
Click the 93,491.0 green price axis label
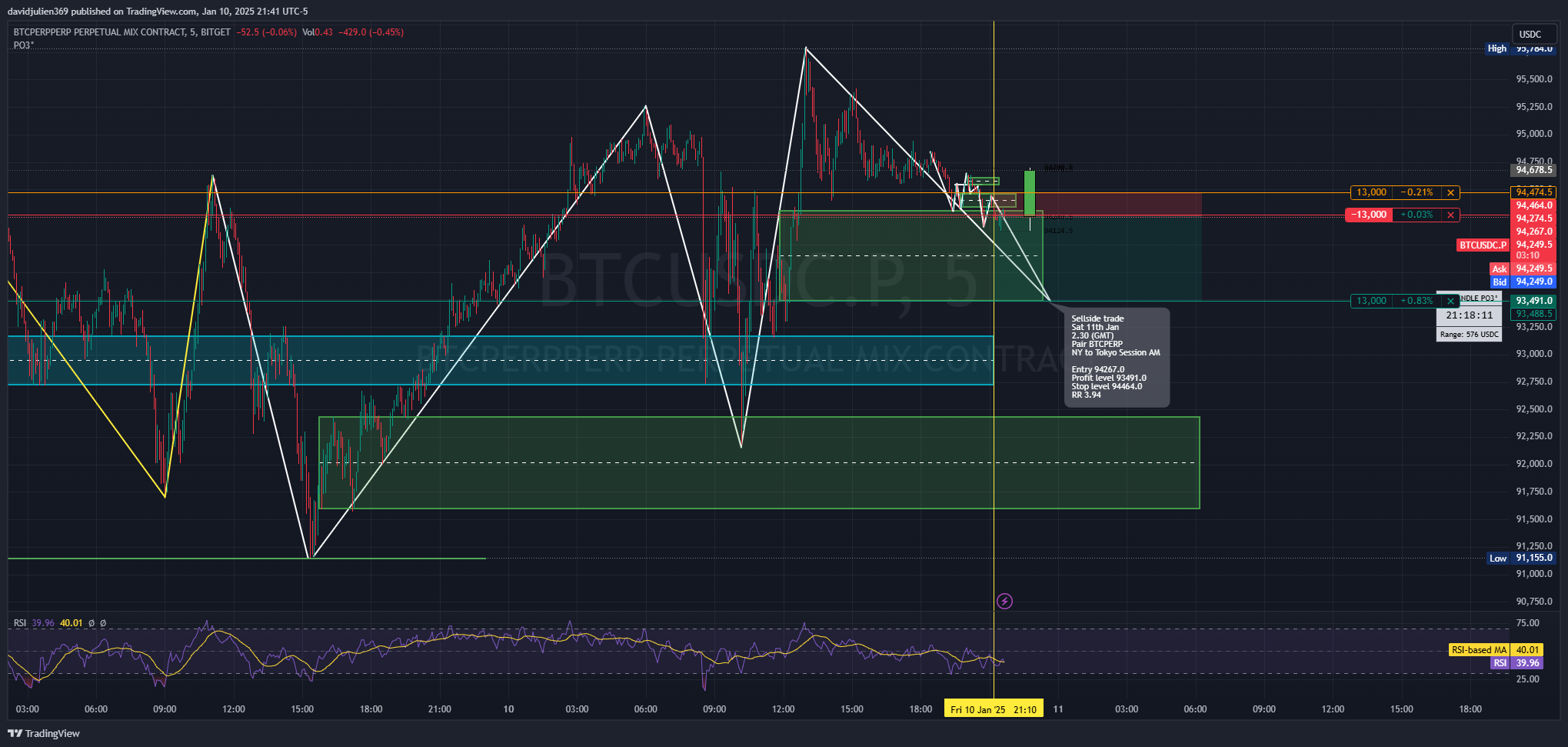pyautogui.click(x=1533, y=301)
